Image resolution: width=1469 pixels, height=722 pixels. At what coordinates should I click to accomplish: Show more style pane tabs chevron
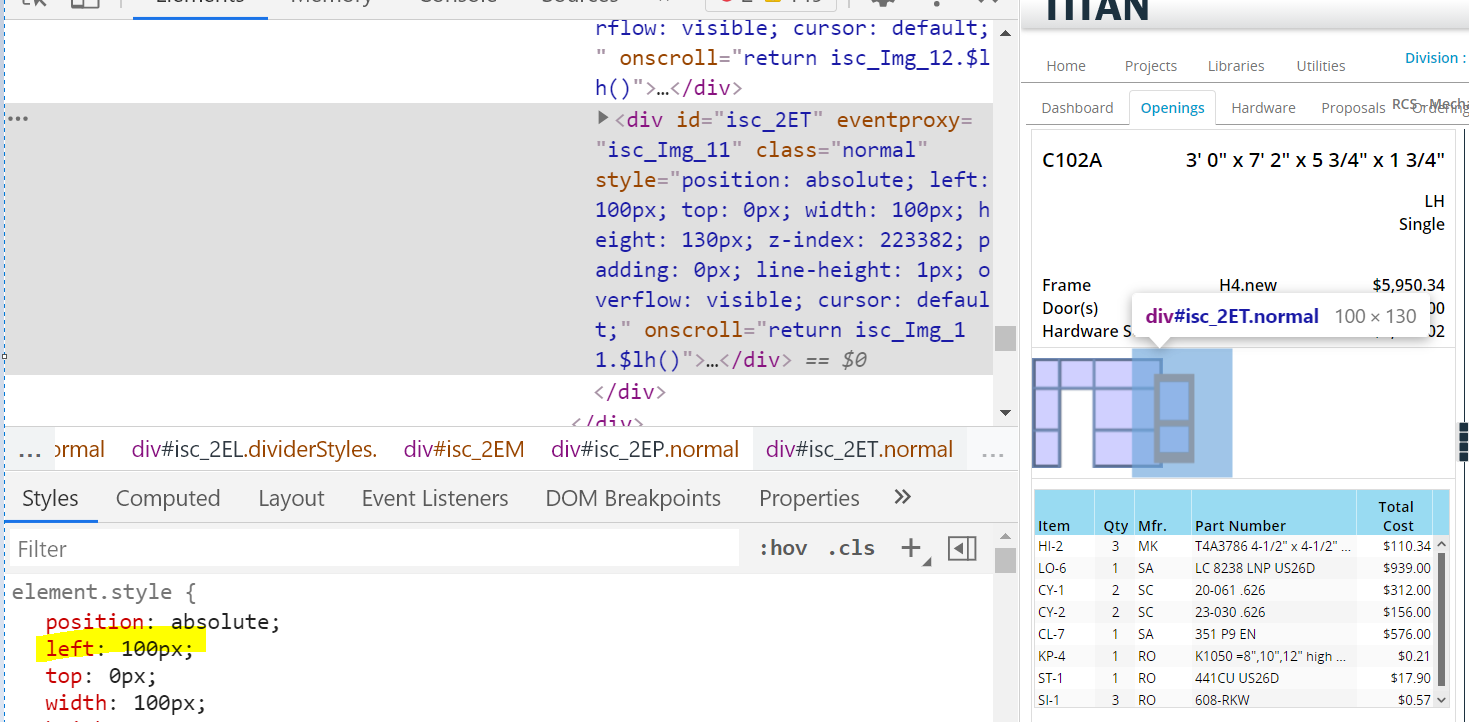(x=902, y=498)
